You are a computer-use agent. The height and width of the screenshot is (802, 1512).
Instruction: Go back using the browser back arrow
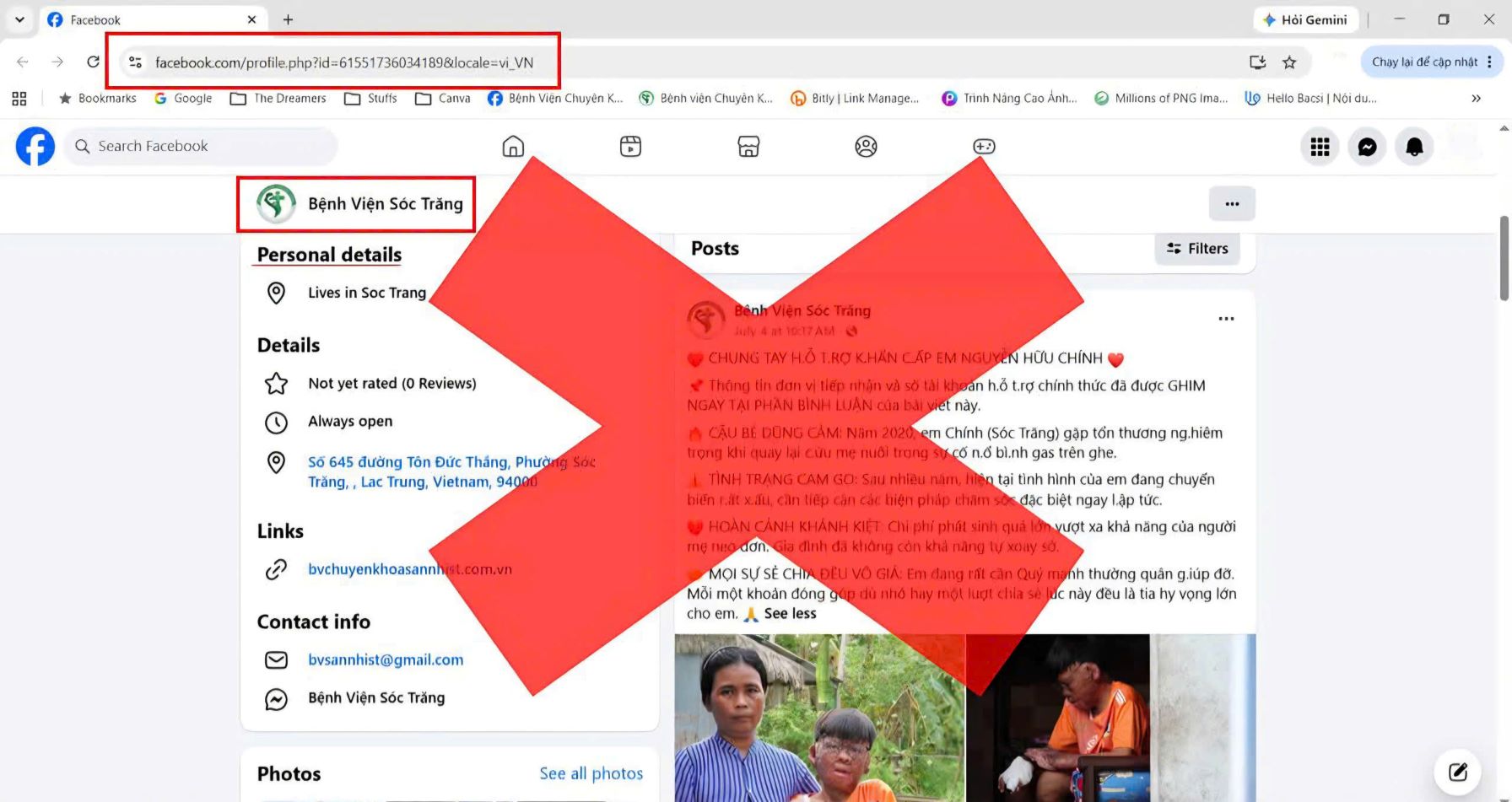23,62
